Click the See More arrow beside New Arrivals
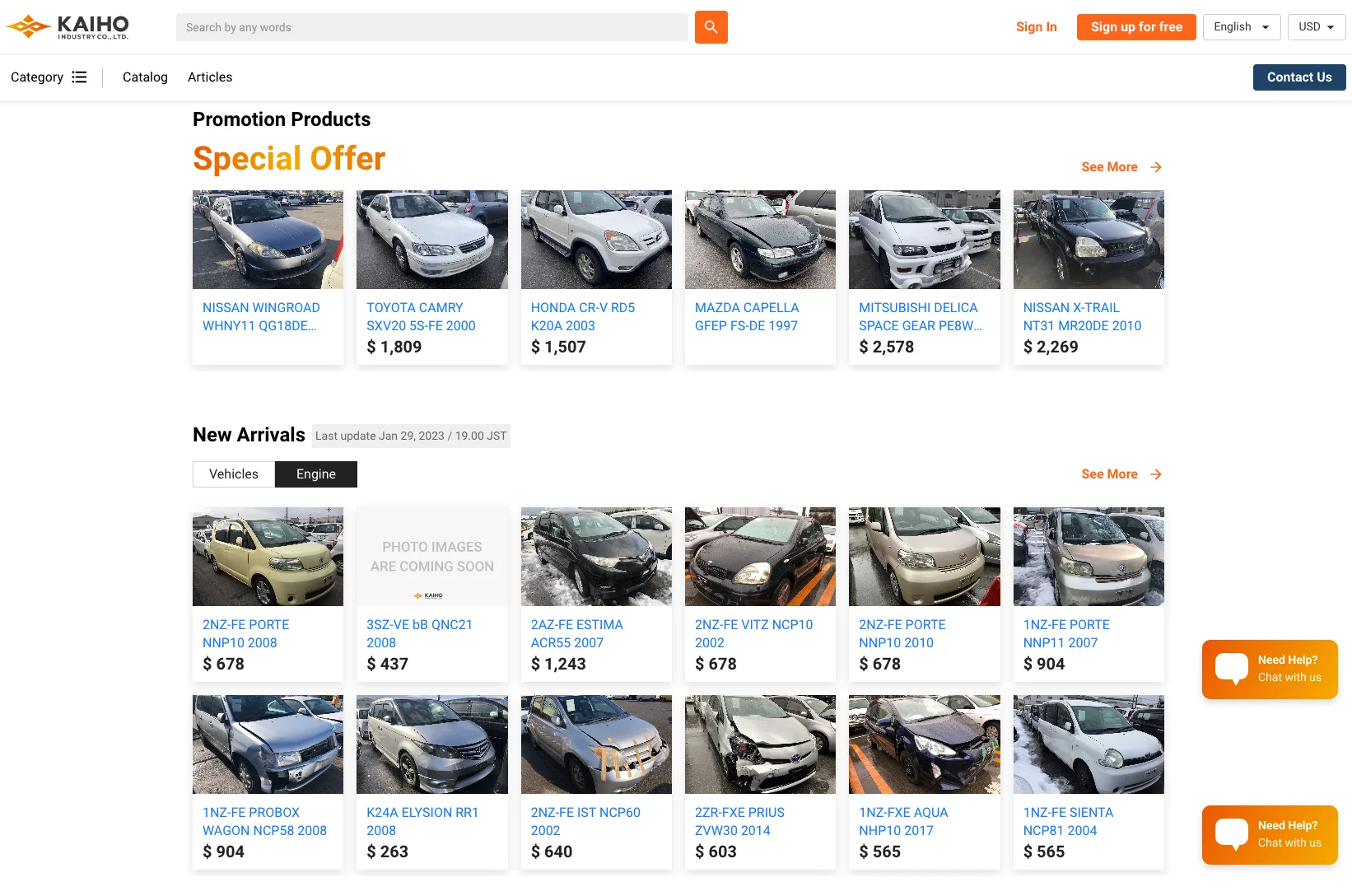The width and height of the screenshot is (1352, 896). coord(1156,474)
